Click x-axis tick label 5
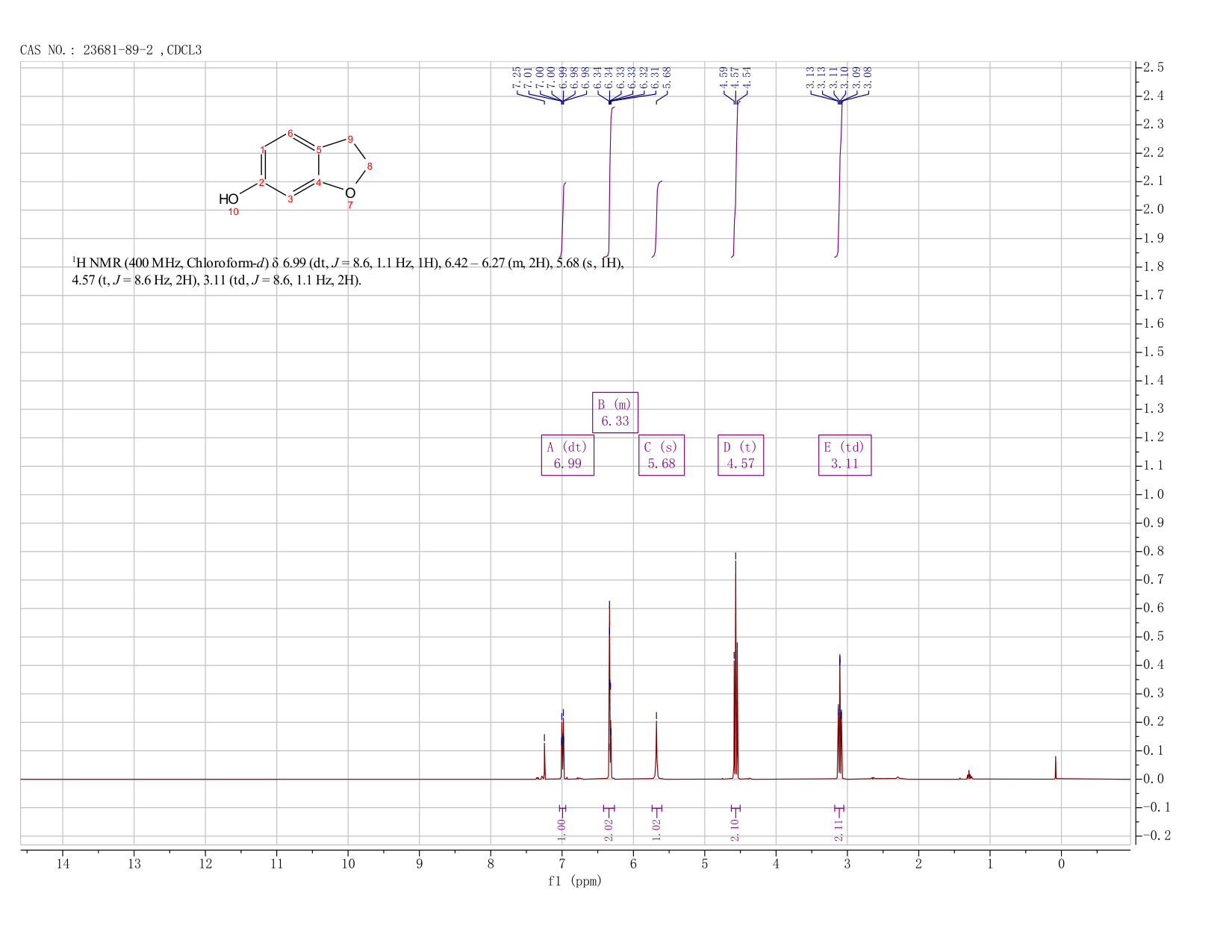 point(704,864)
